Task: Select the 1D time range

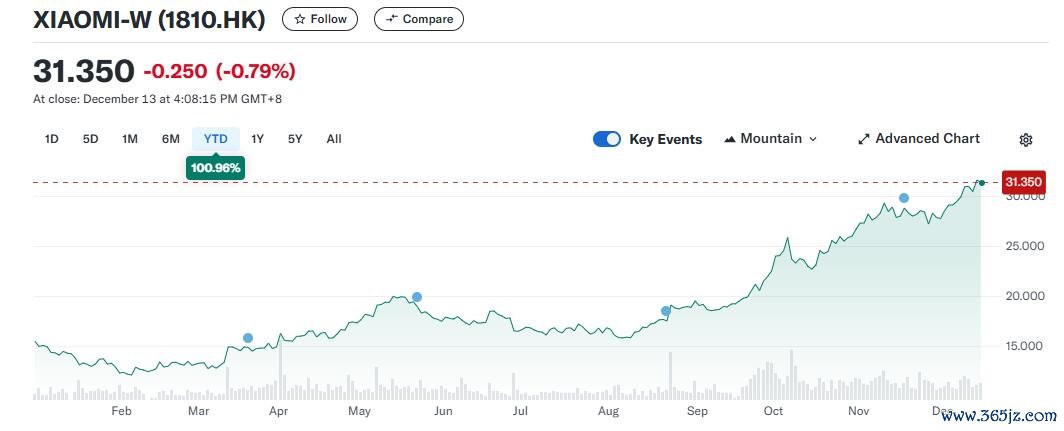Action: (52, 139)
